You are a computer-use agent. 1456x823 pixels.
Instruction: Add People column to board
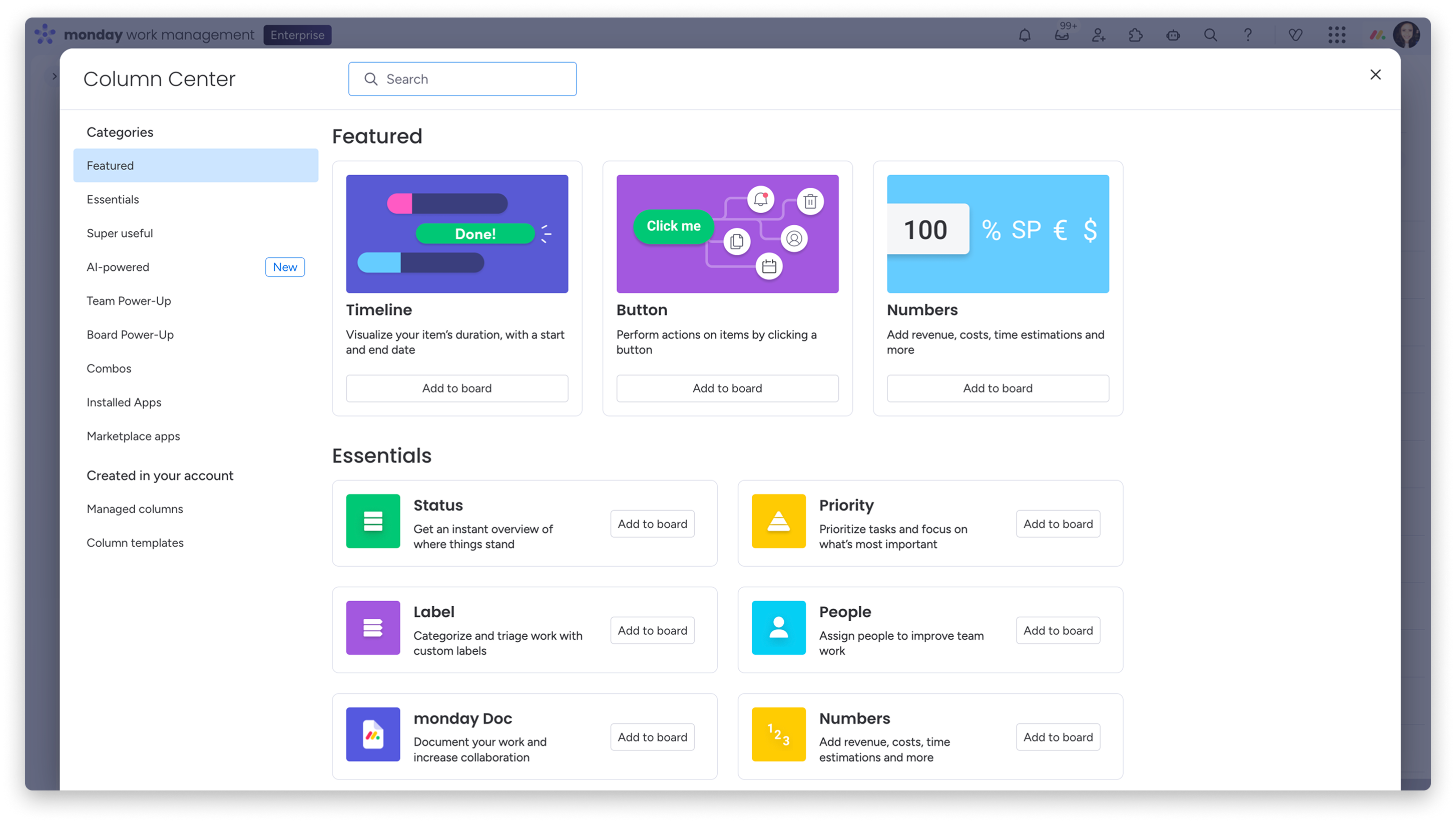[x=1058, y=630]
